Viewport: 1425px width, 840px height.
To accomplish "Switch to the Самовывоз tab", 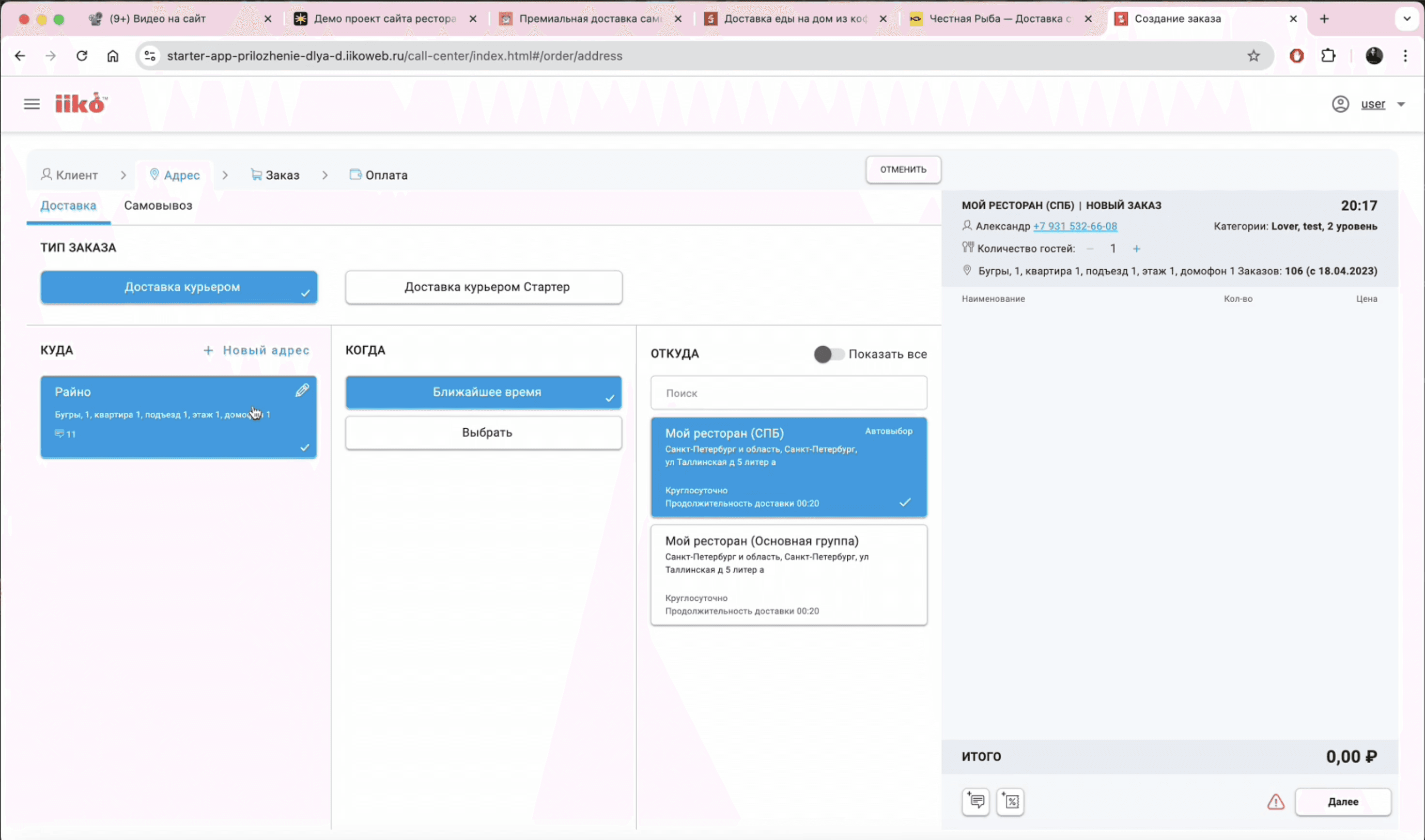I will [x=158, y=206].
